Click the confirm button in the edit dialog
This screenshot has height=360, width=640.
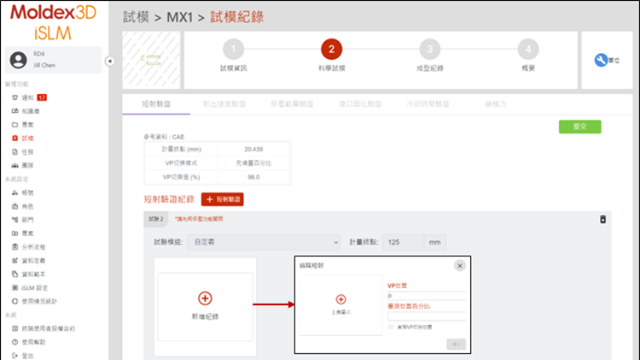[x=456, y=344]
